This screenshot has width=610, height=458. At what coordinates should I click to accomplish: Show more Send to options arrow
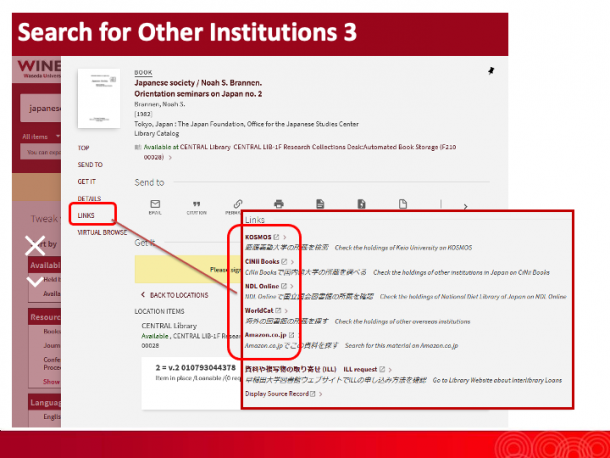(x=465, y=206)
